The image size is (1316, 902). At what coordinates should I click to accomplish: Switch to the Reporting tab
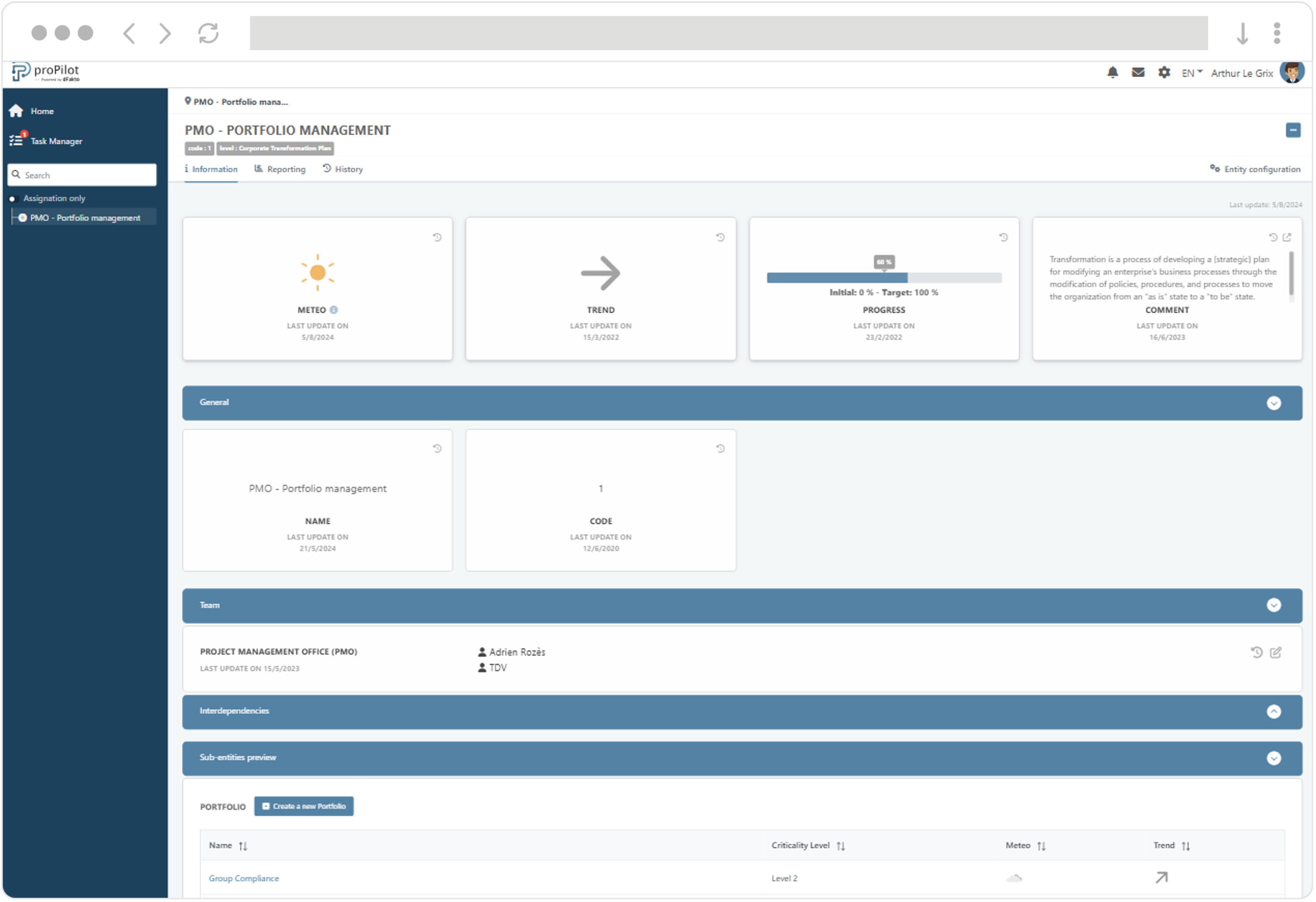coord(280,169)
